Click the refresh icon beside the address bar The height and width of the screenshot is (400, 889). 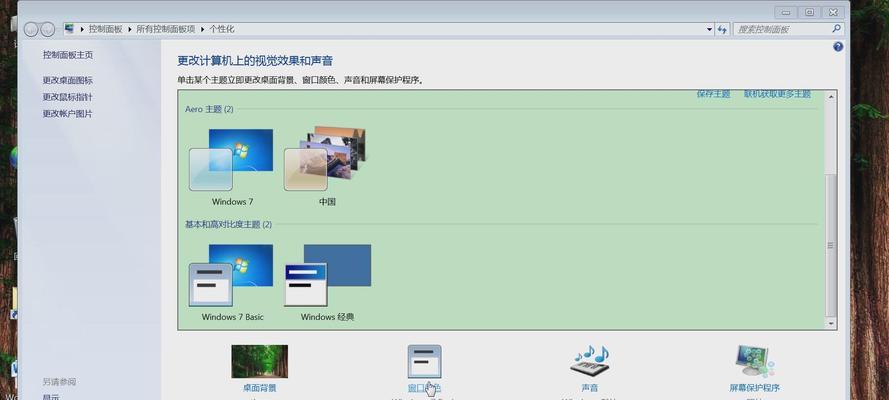click(722, 29)
